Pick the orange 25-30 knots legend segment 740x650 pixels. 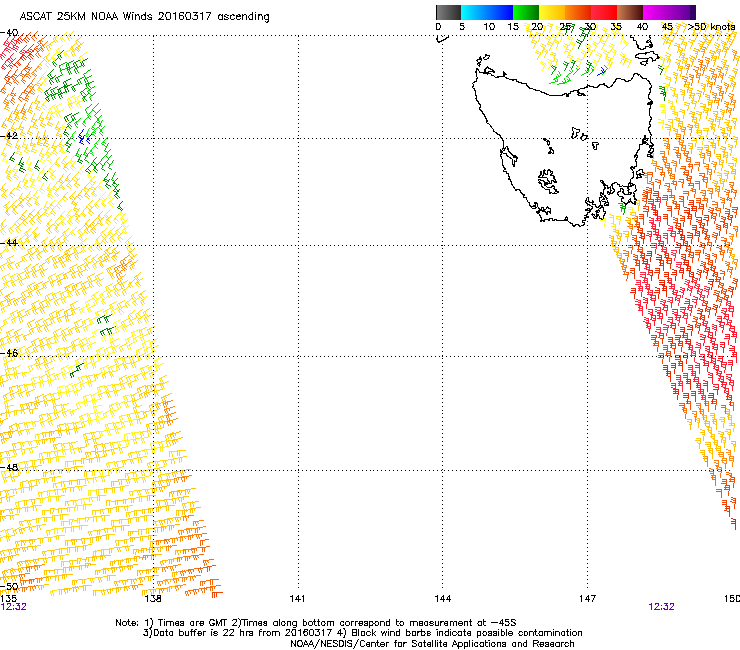click(x=578, y=12)
